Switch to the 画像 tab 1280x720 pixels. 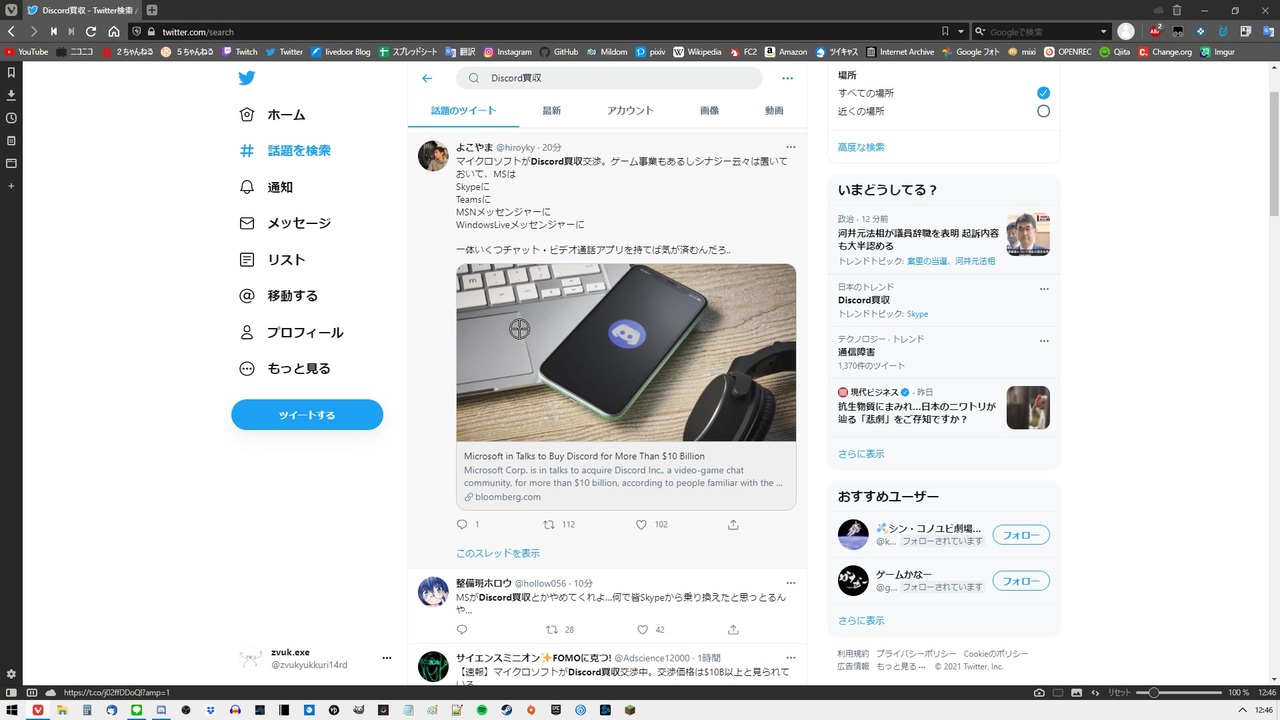pyautogui.click(x=709, y=111)
